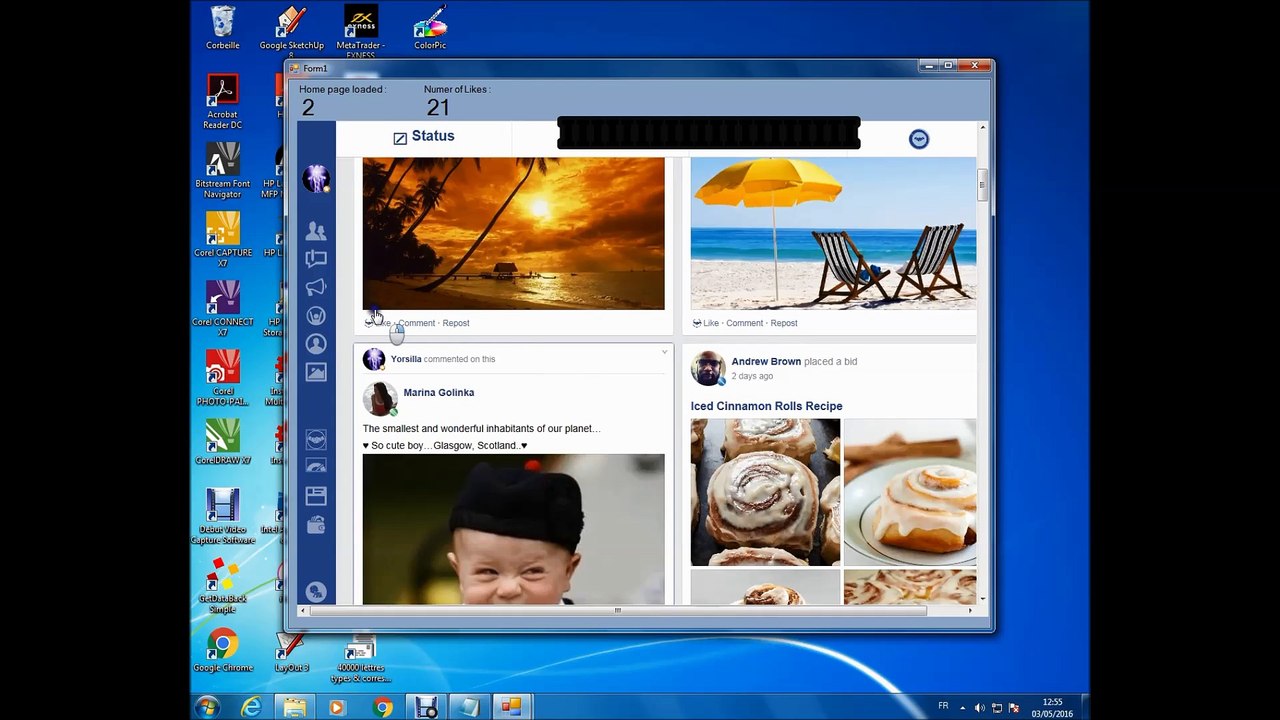The height and width of the screenshot is (720, 1280).
Task: Click the raised-arms person circle sidebar icon
Action: tap(316, 316)
